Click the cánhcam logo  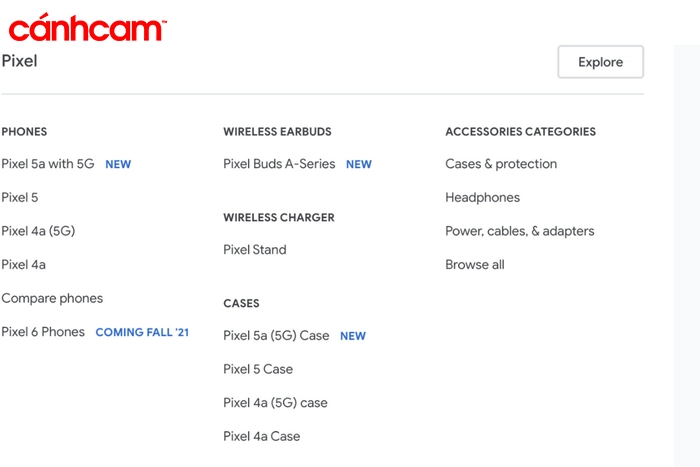point(88,28)
